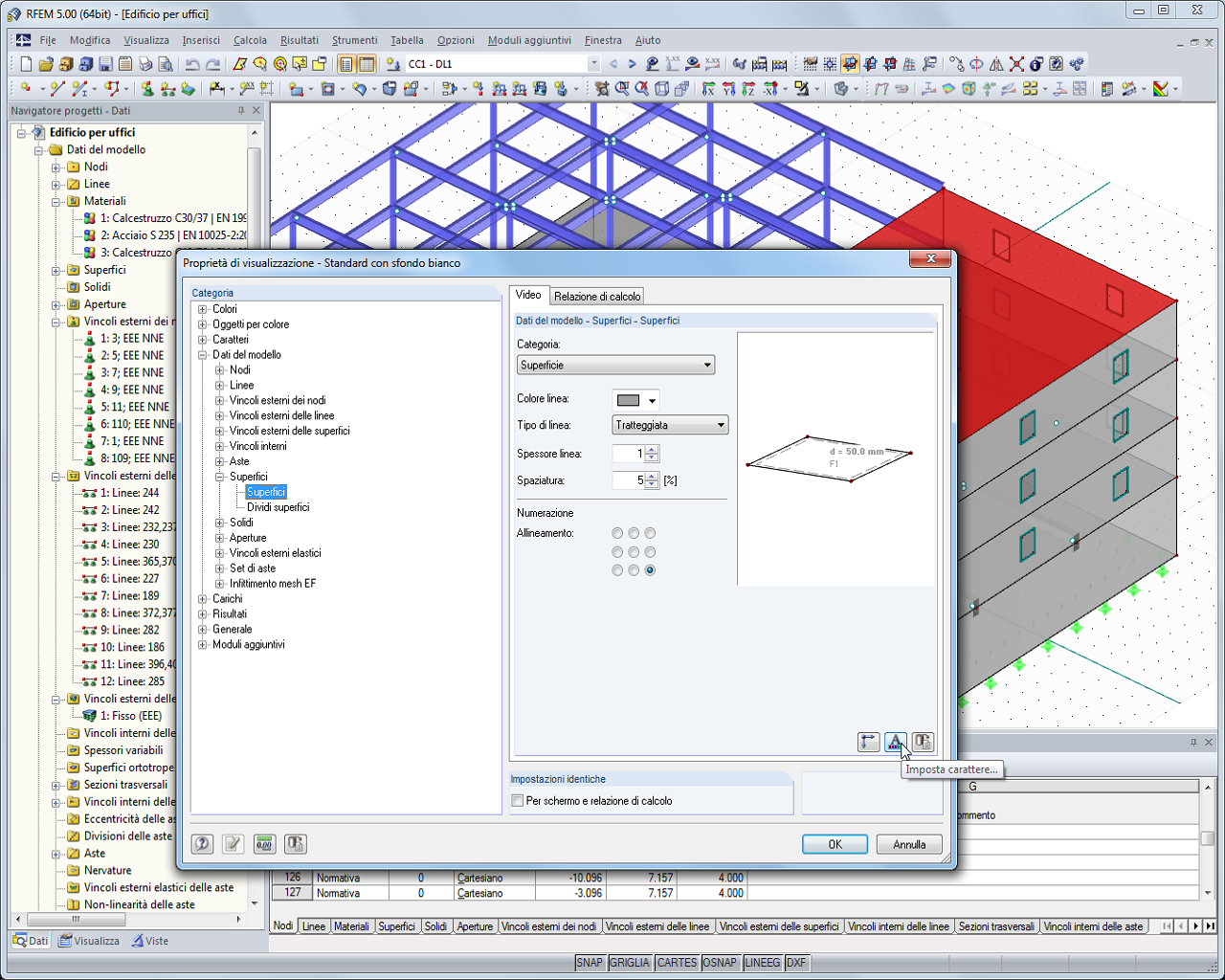Screen dimensions: 1225x980
Task: Expand the Colori category in dialog tree
Action: click(x=203, y=309)
